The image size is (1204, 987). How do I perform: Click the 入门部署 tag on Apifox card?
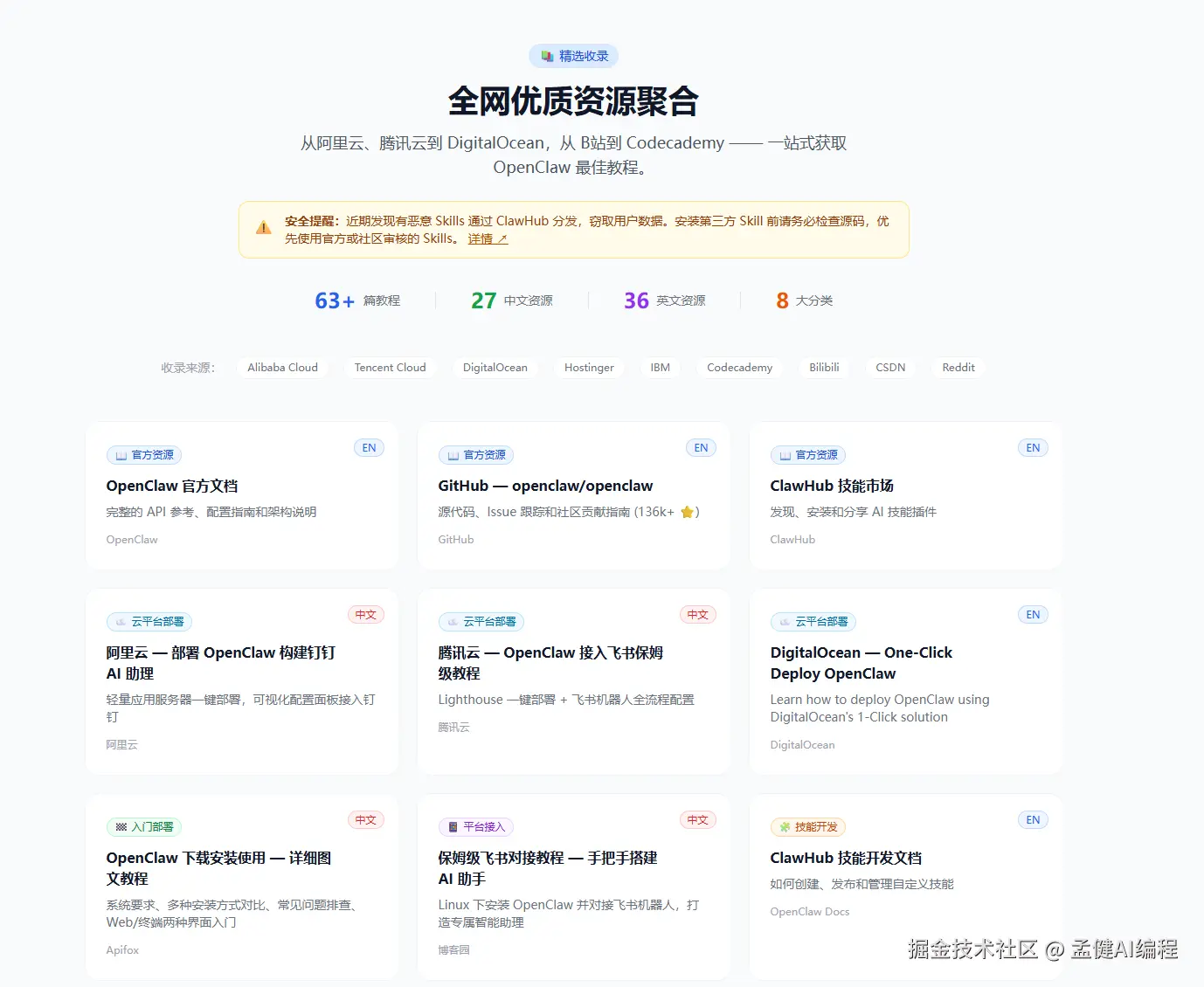(x=143, y=827)
